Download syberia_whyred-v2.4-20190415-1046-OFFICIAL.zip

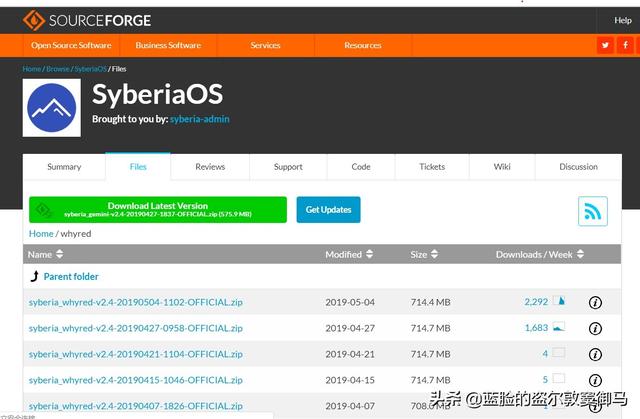(136, 380)
